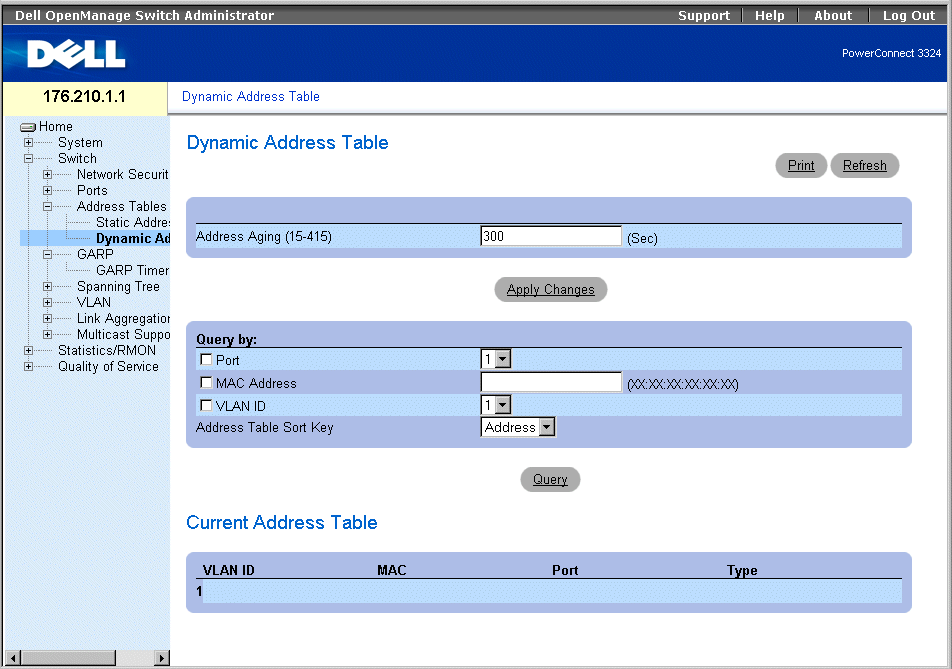Click the Address Aging seconds field

(551, 236)
